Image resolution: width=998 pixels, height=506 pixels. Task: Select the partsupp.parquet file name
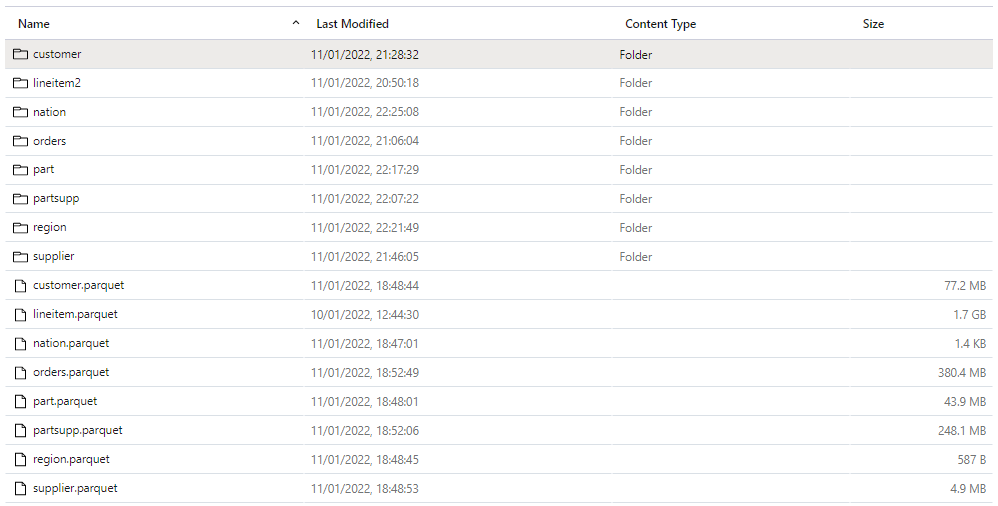point(78,431)
